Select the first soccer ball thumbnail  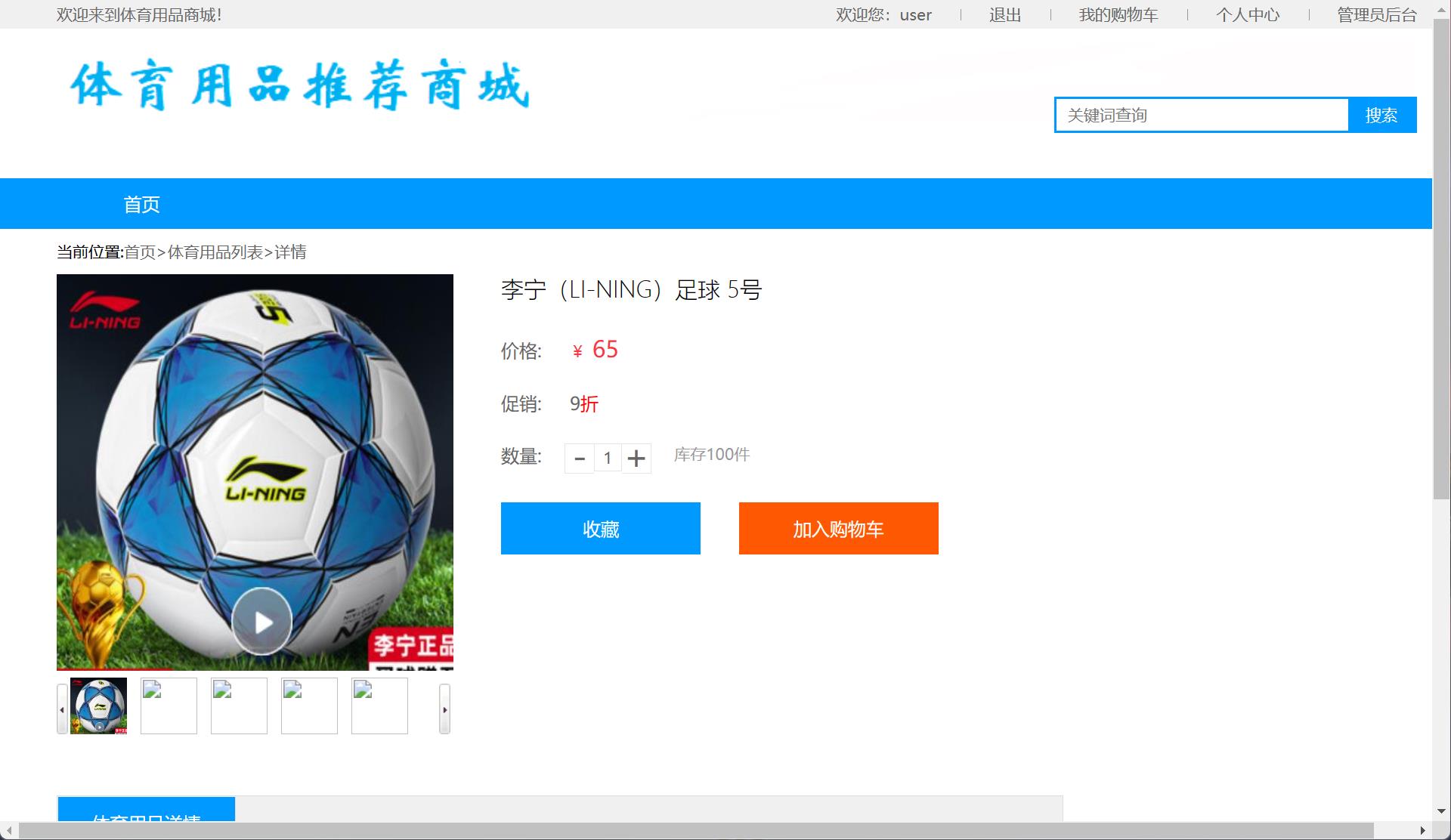97,706
